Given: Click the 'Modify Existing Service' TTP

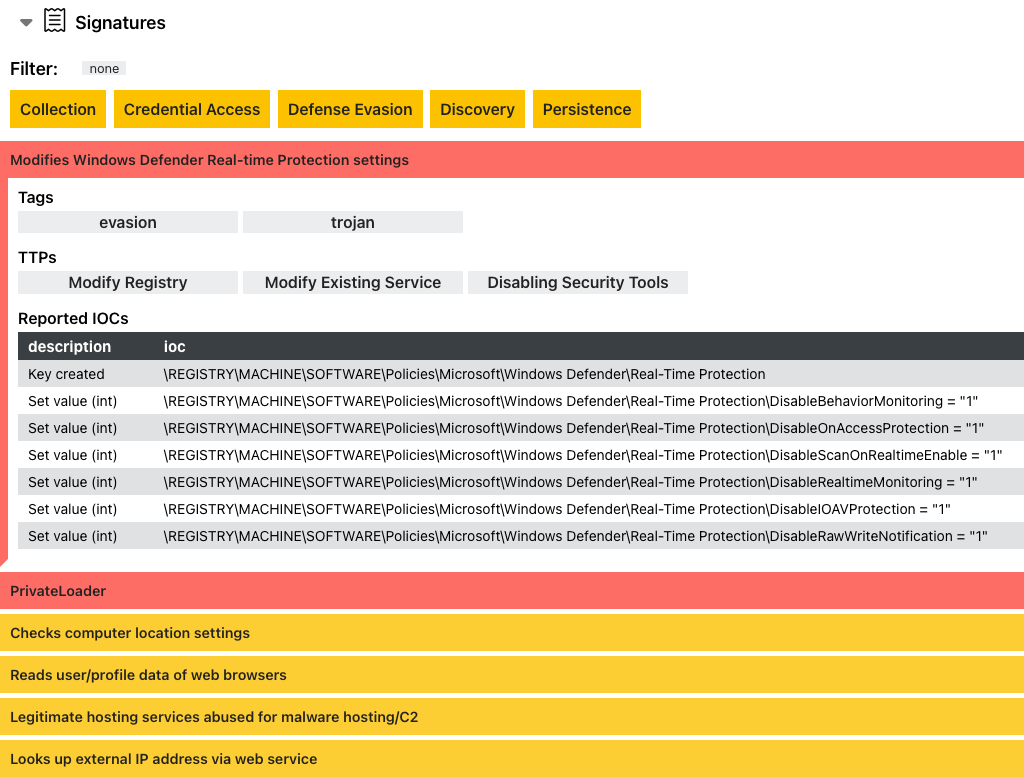Looking at the screenshot, I should click(x=352, y=282).
